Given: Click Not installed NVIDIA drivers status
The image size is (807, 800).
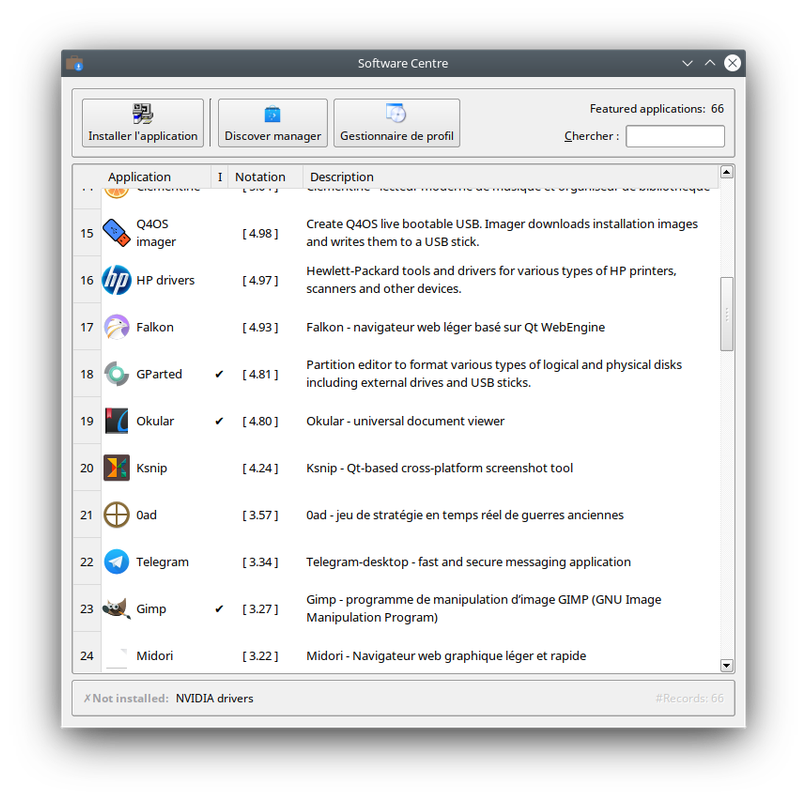Looking at the screenshot, I should point(168,698).
